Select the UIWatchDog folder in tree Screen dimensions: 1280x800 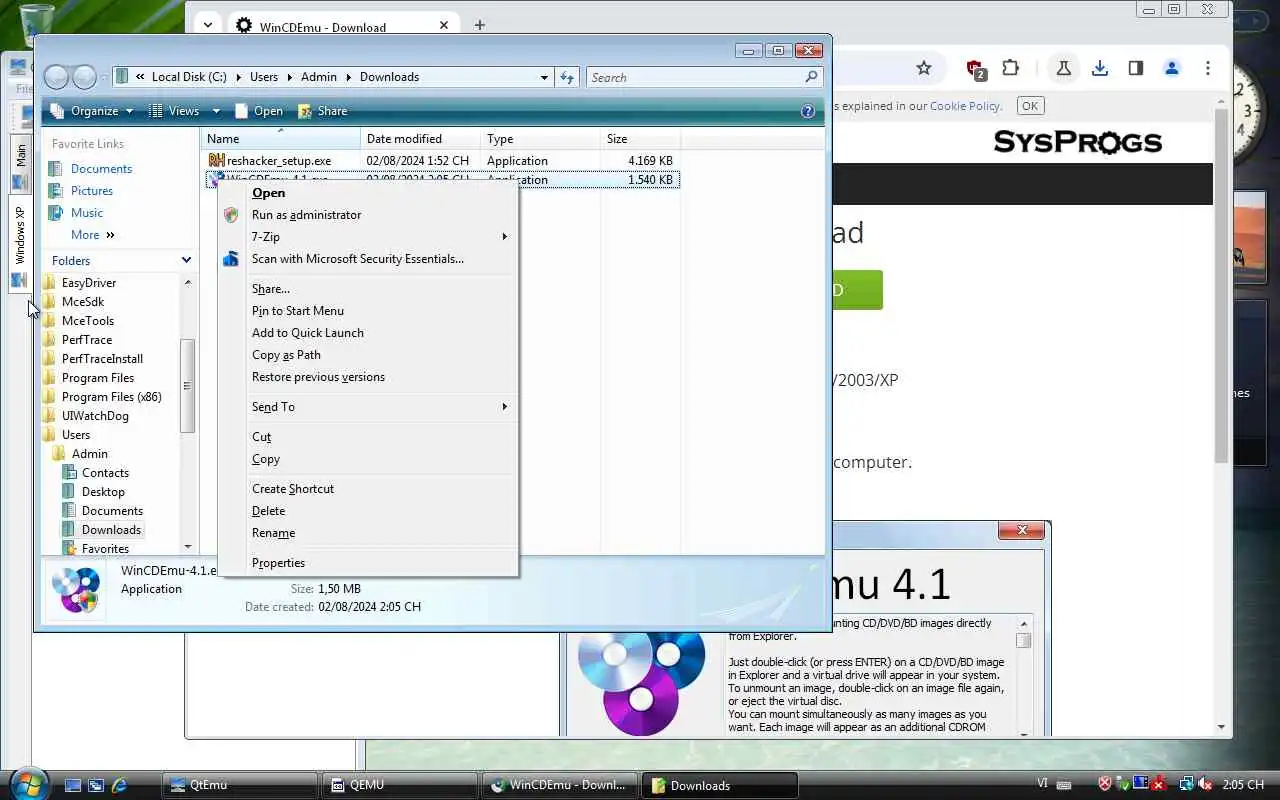[95, 416]
